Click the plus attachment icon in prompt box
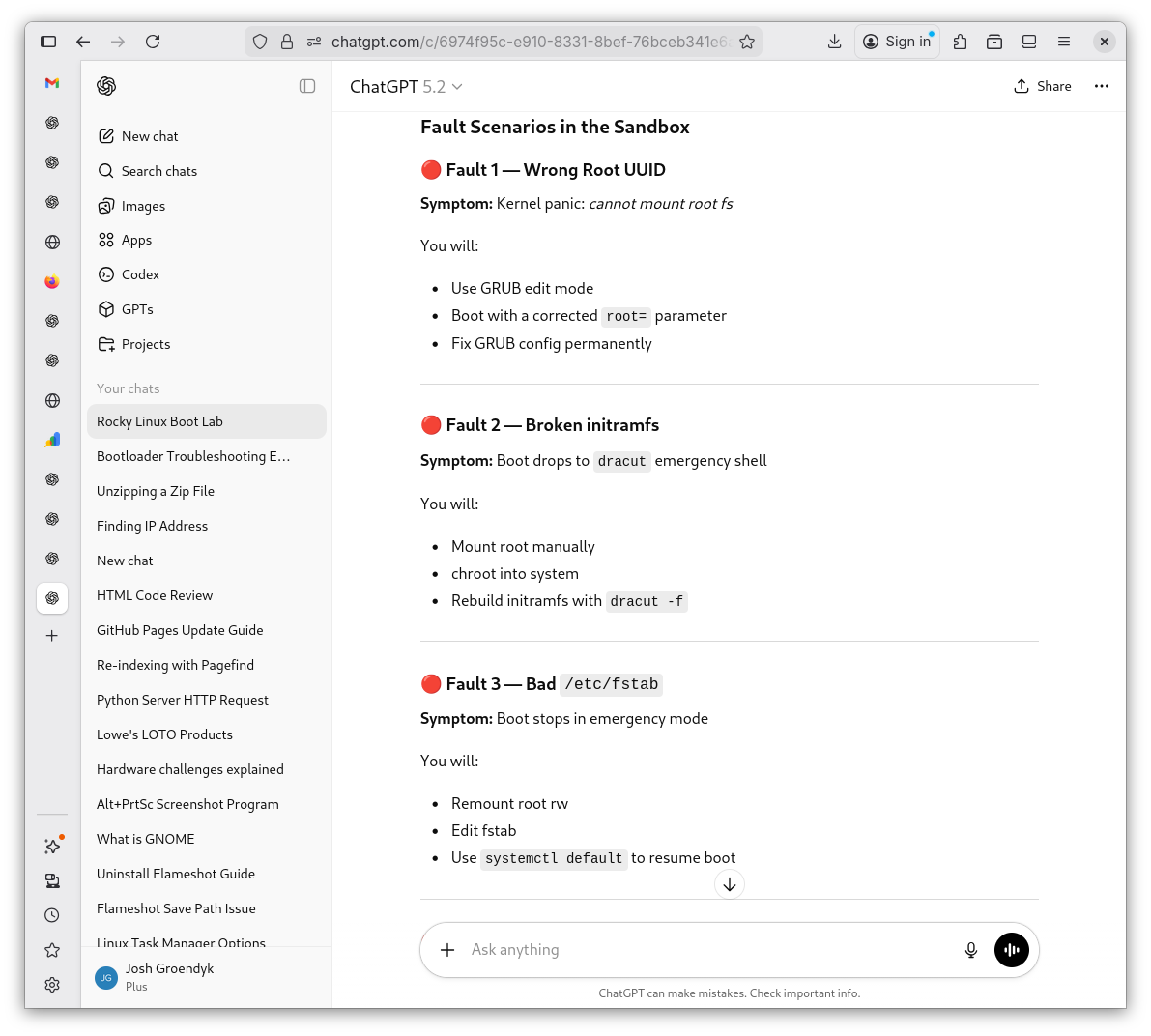The width and height of the screenshot is (1151, 1036). click(x=447, y=950)
